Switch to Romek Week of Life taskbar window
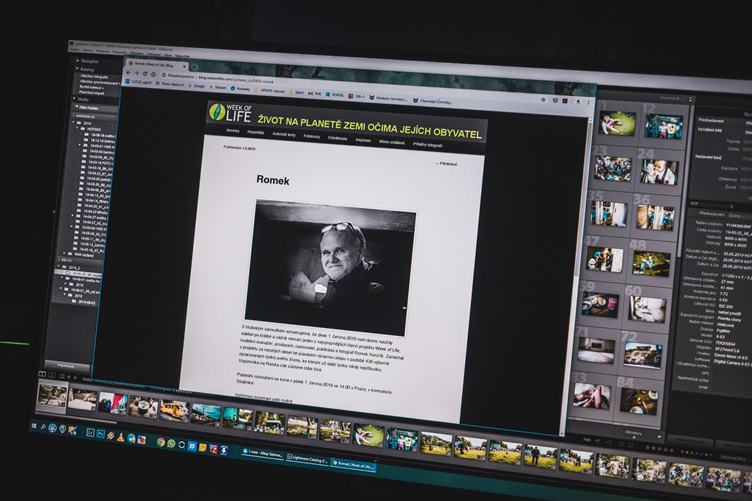 coord(353,466)
